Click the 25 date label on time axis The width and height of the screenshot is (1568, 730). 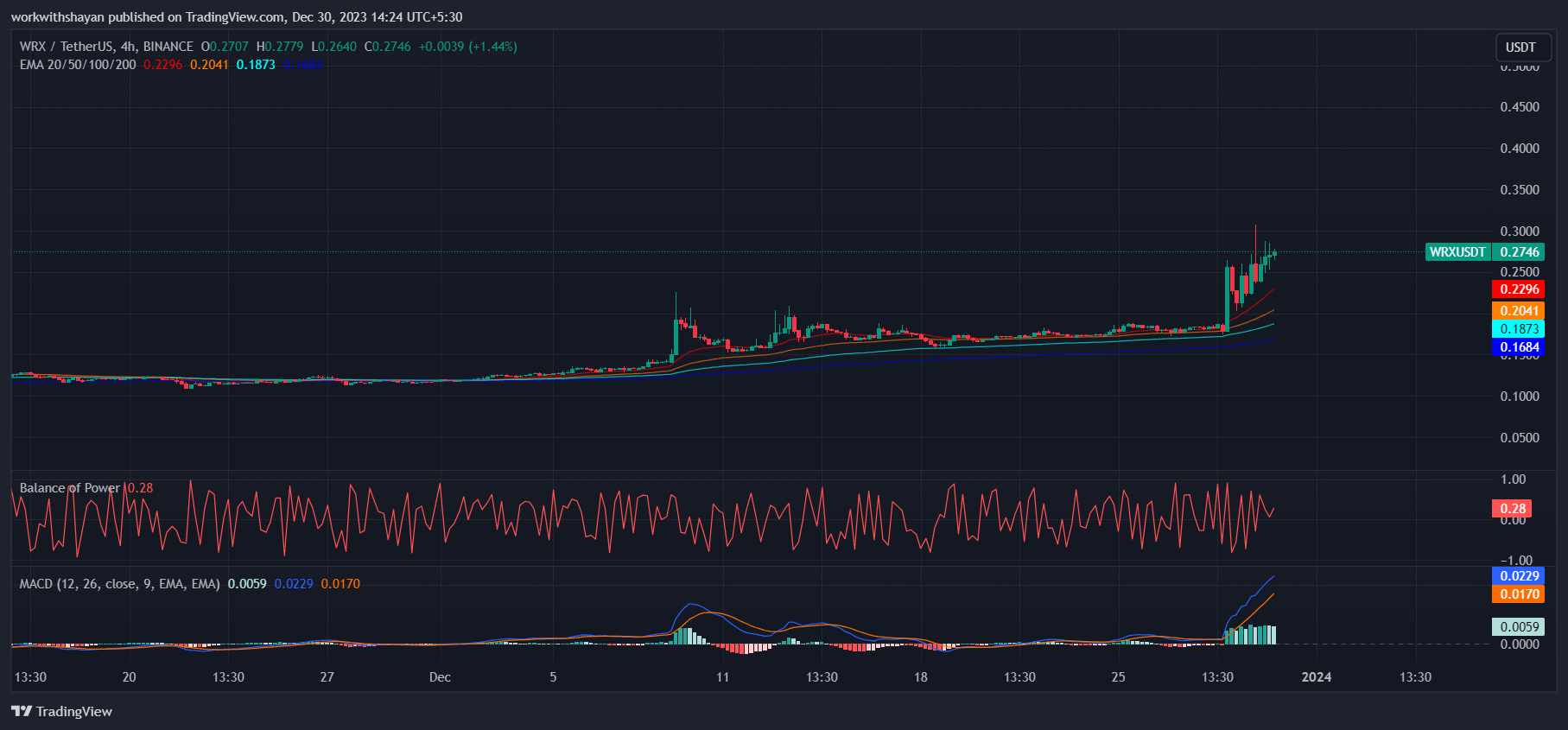click(1118, 677)
